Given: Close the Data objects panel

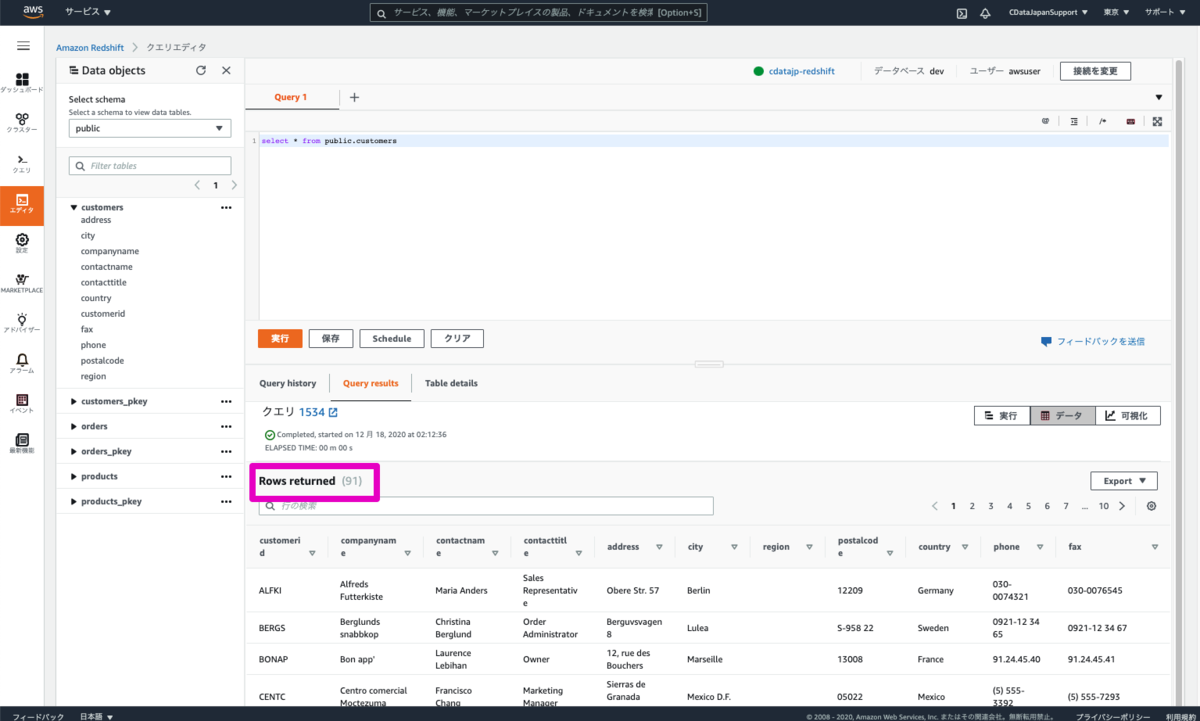Looking at the screenshot, I should tap(226, 70).
